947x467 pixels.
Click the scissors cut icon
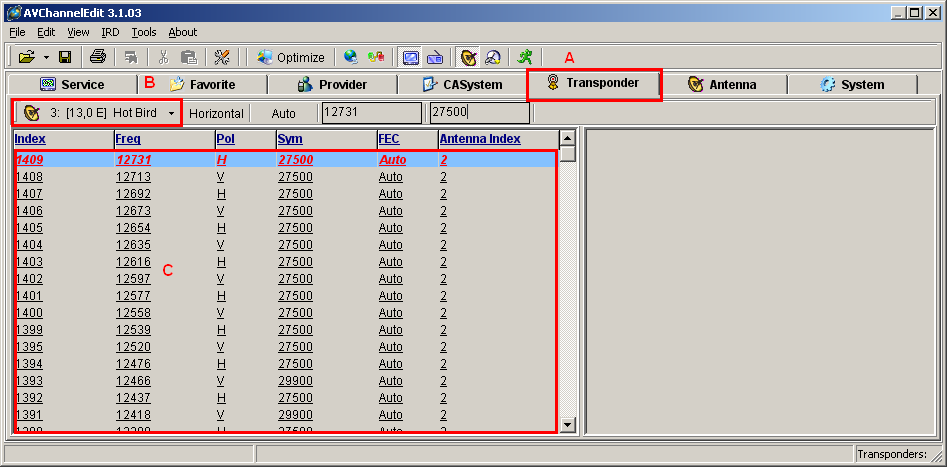pyautogui.click(x=164, y=57)
